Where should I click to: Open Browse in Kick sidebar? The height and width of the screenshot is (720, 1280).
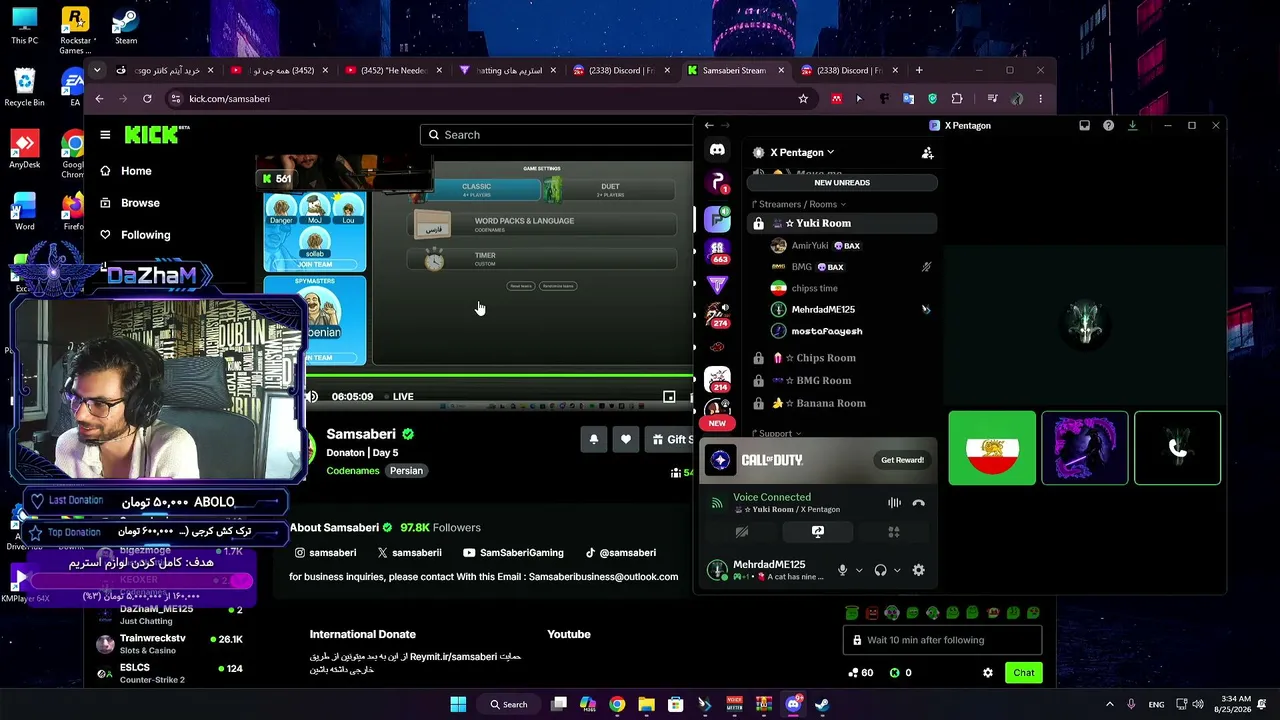click(x=140, y=203)
